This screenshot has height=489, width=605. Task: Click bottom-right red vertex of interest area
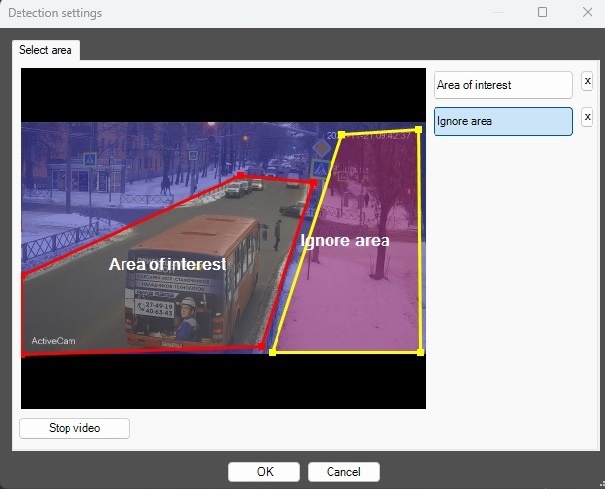click(x=262, y=347)
